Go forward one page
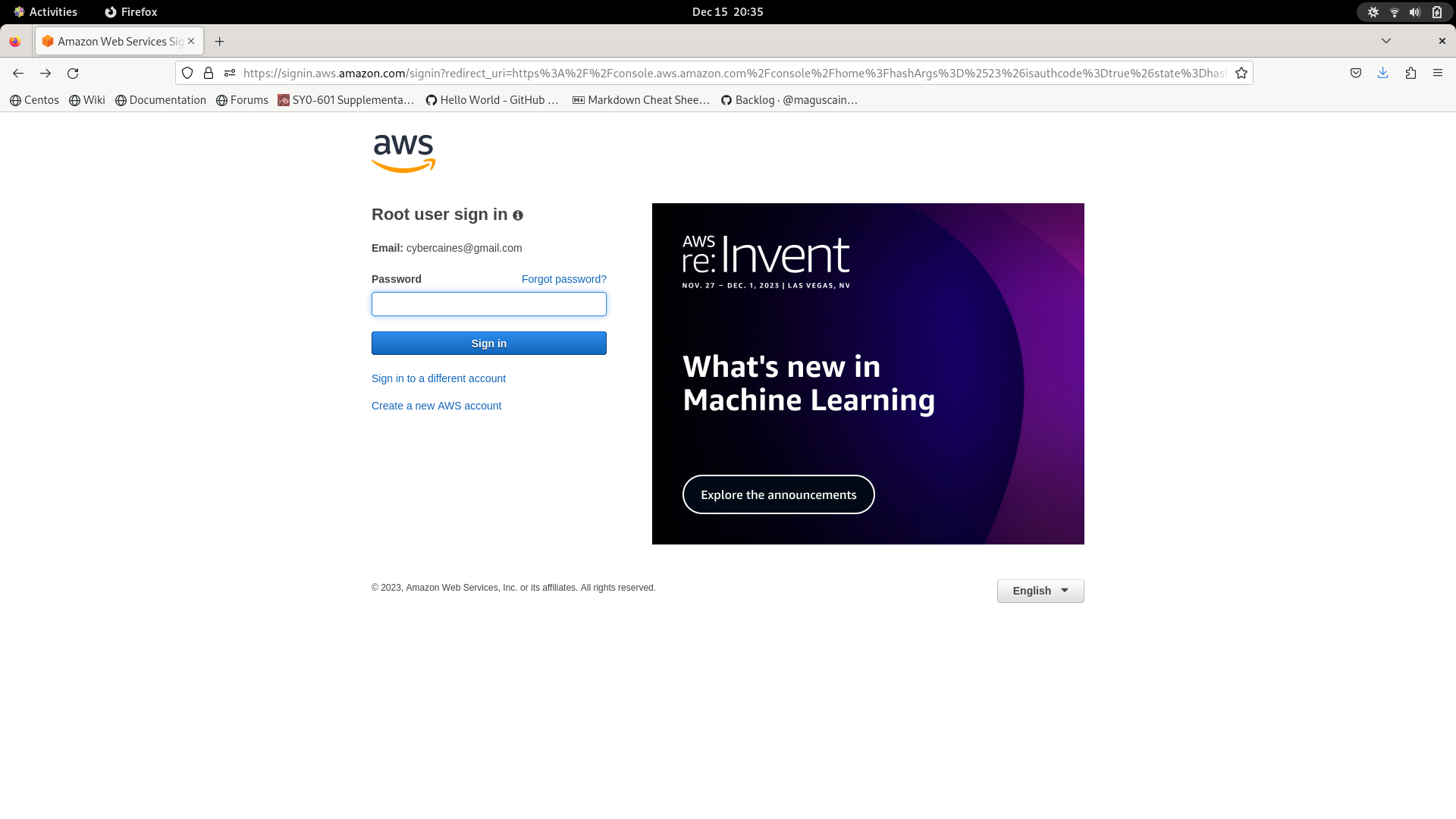The width and height of the screenshot is (1456, 819). [45, 73]
